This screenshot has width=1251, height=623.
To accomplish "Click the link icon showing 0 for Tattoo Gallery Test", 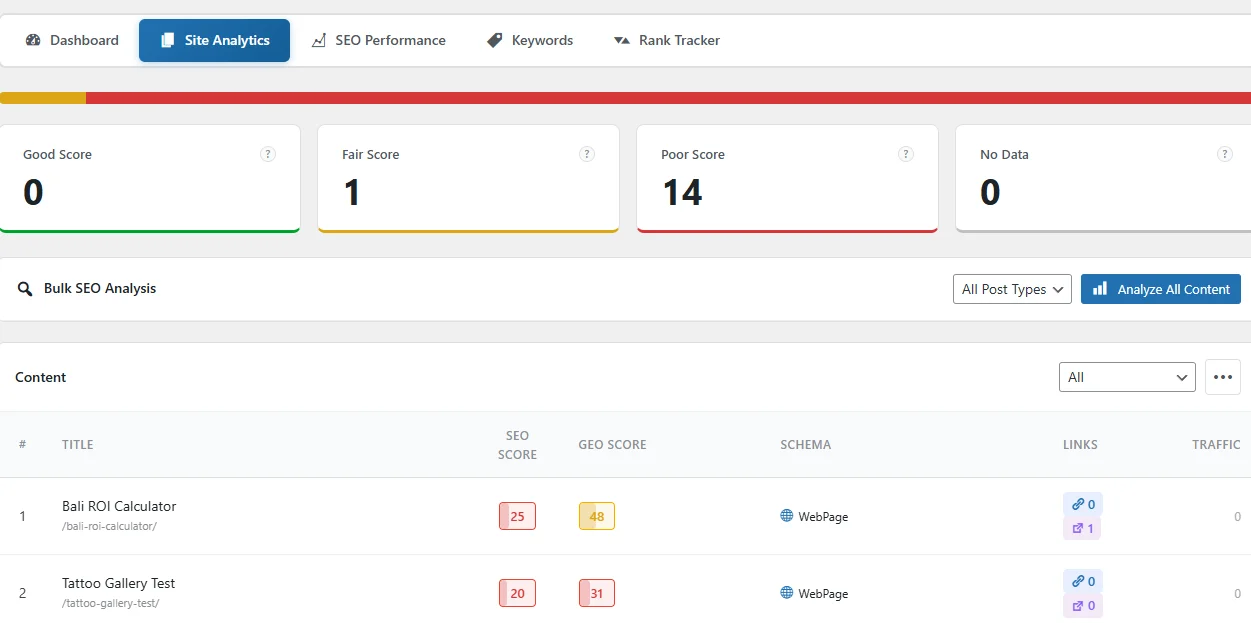I will 1077,581.
